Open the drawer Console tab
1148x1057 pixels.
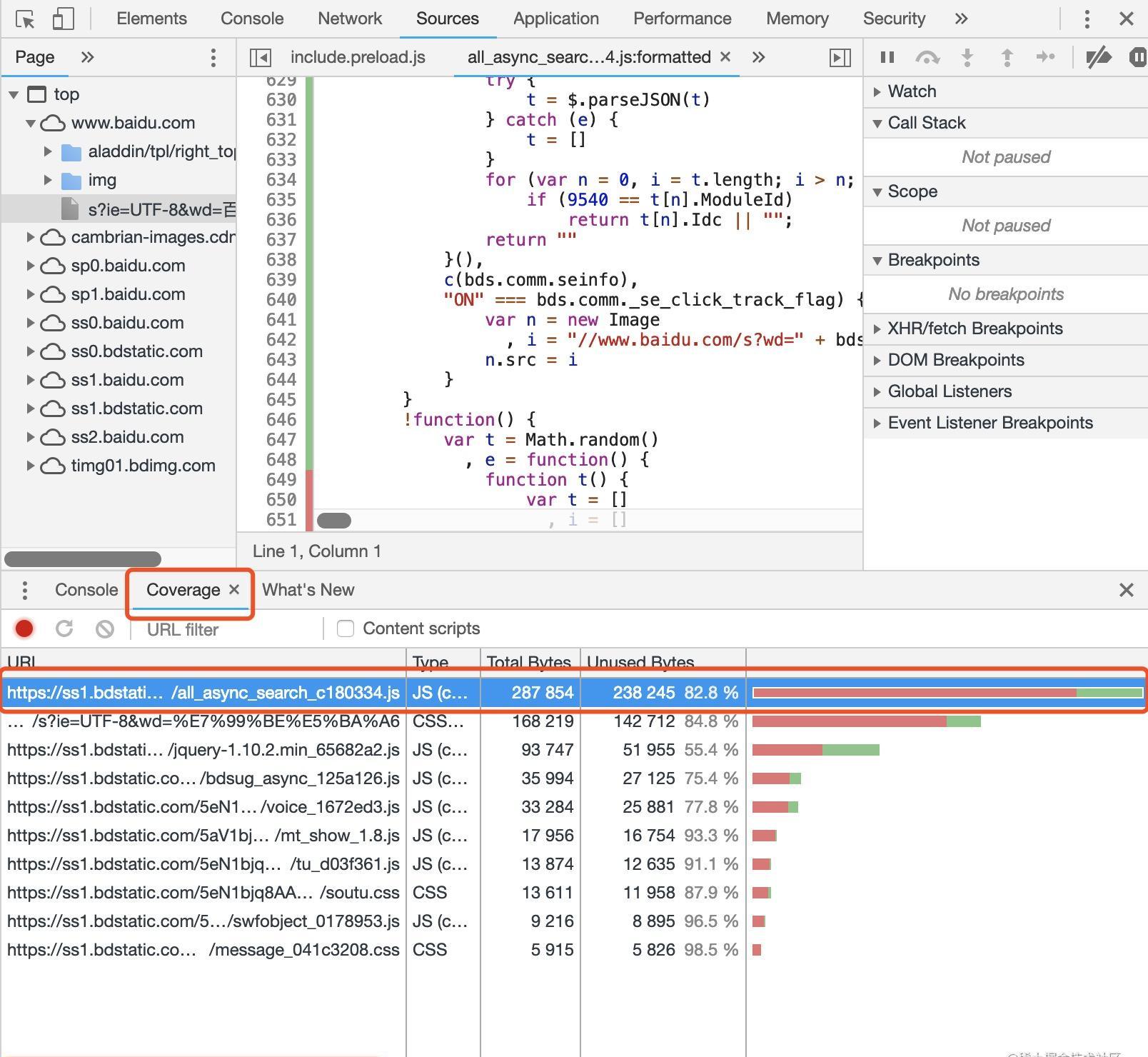tap(86, 590)
